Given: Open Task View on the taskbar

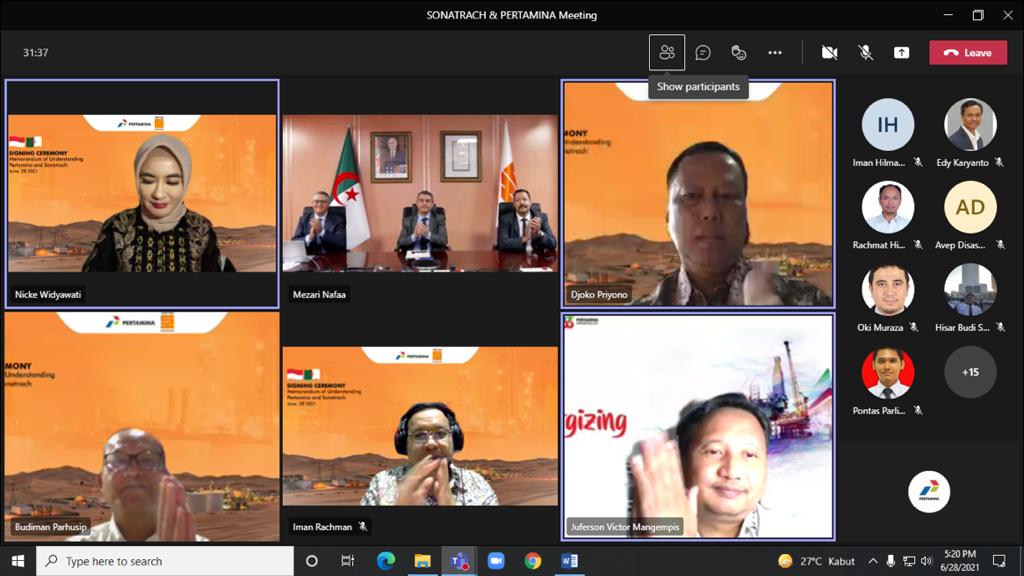Looking at the screenshot, I should 347,561.
